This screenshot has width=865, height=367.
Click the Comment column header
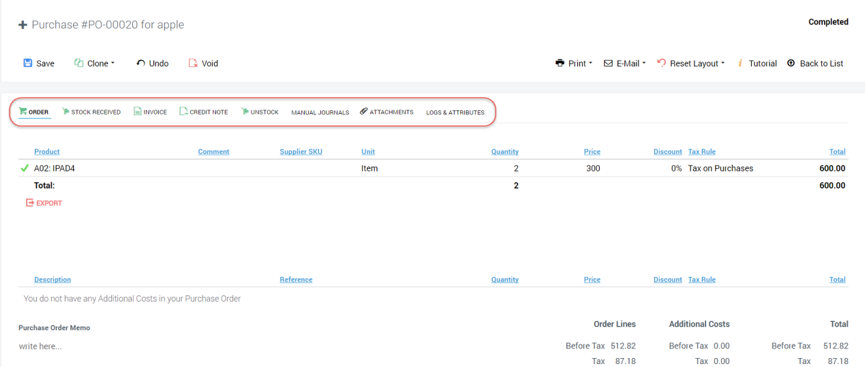coord(213,152)
